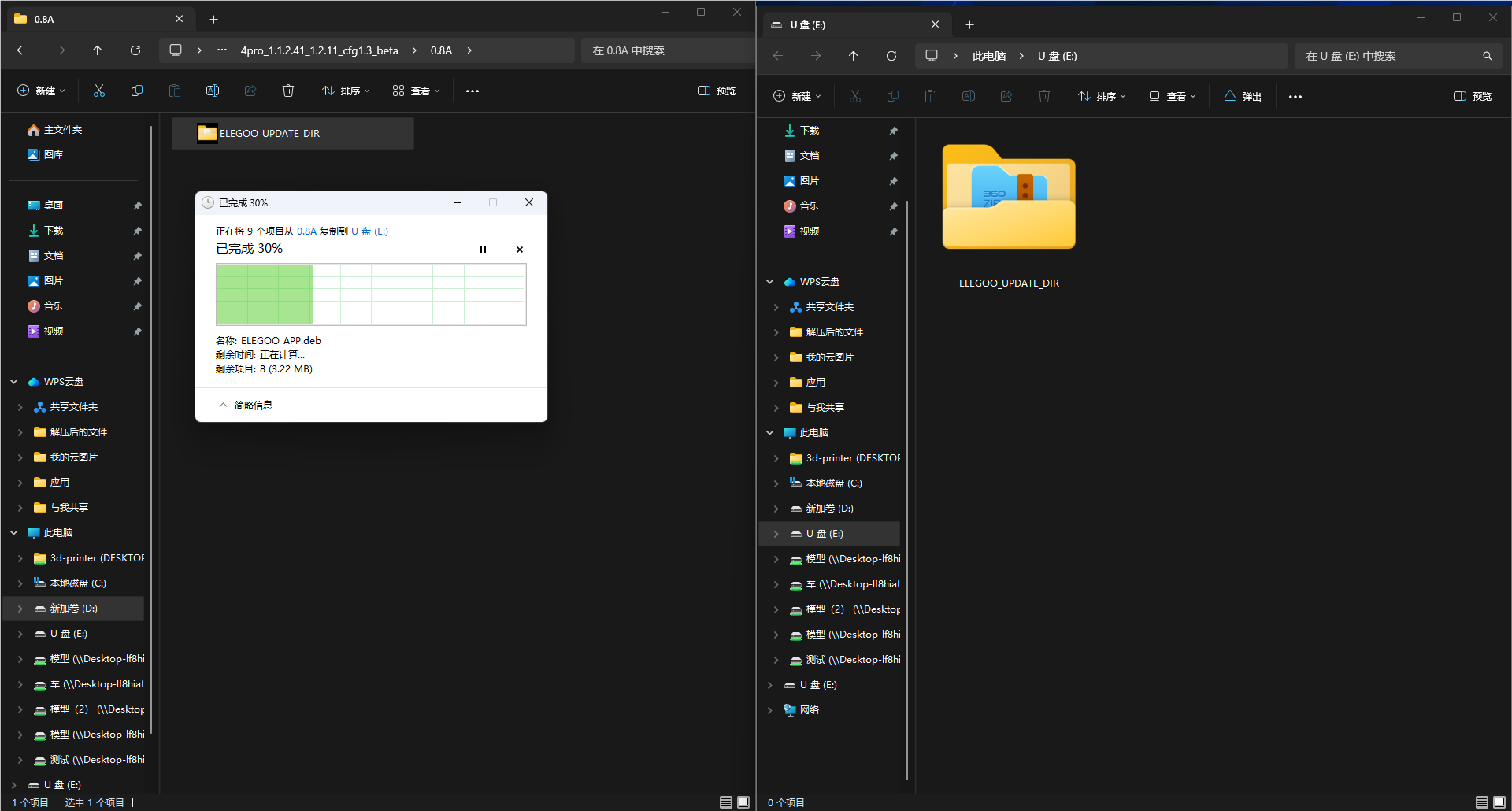This screenshot has width=1512, height=811.
Task: Open the 新建 menu in left window
Action: (x=42, y=91)
